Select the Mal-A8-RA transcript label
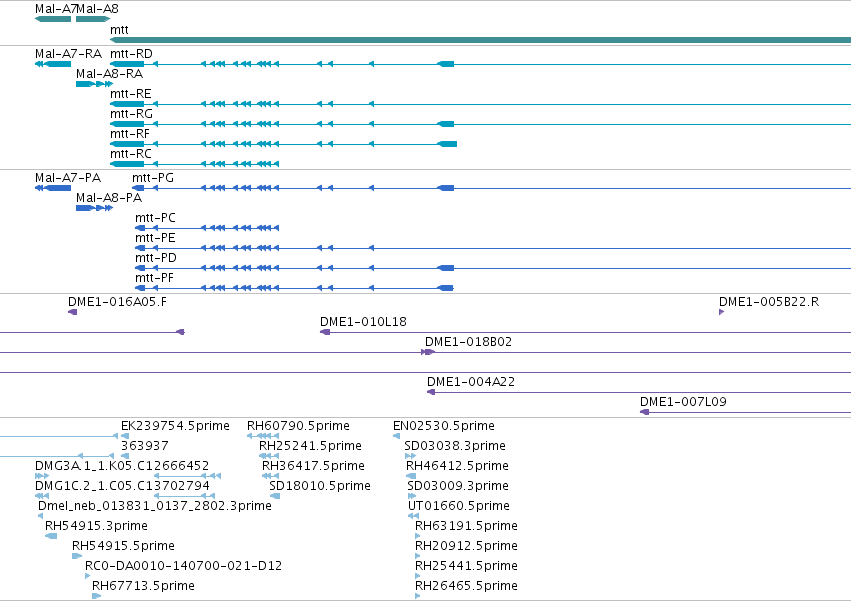The image size is (851, 601). pos(109,74)
